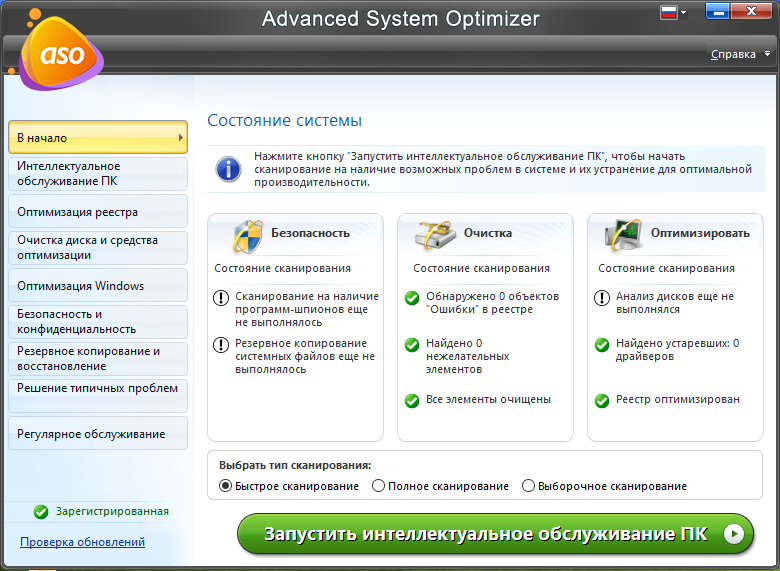This screenshot has width=780, height=571.
Task: Click green check beside Найдено 0 нежелательных
Action: pyautogui.click(x=412, y=345)
